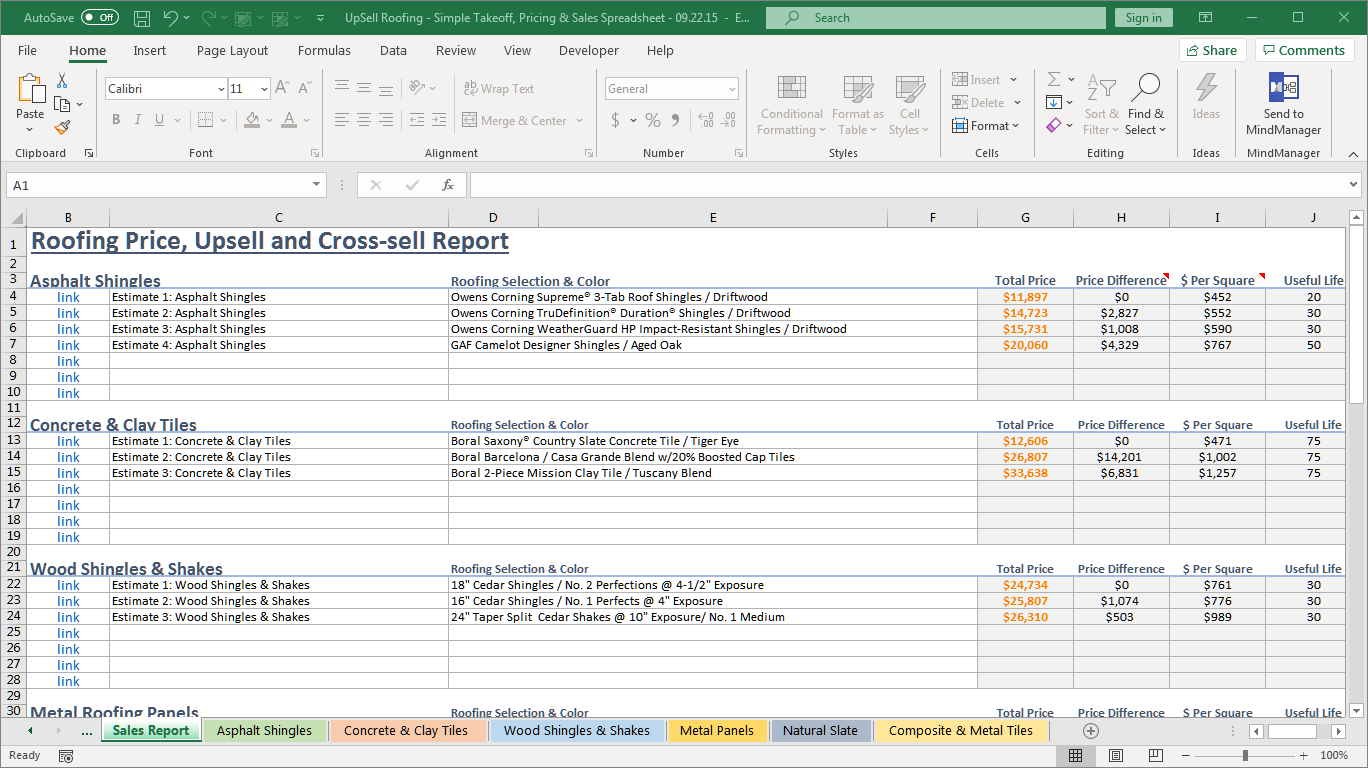Open the General number format dropdown
1368x768 pixels.
coord(732,89)
